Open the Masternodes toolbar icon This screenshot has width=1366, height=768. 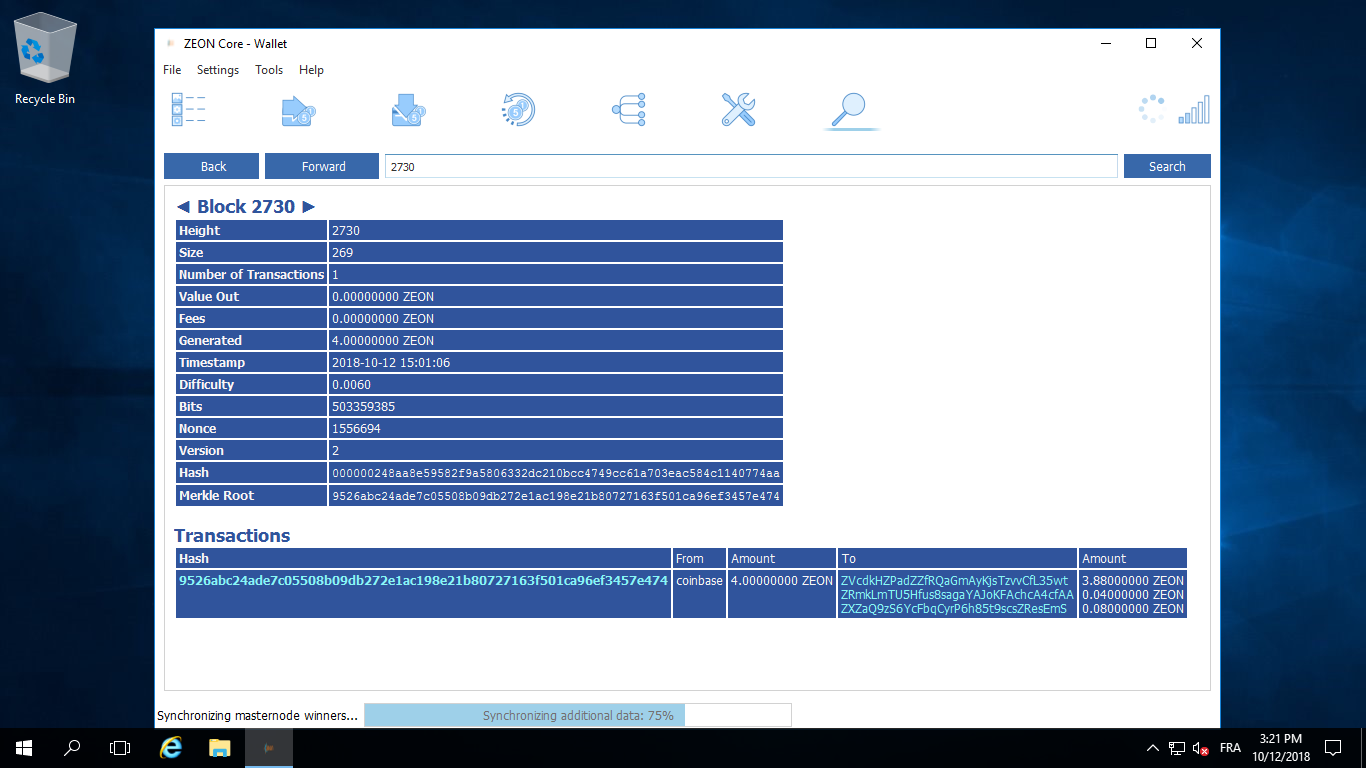[x=628, y=109]
